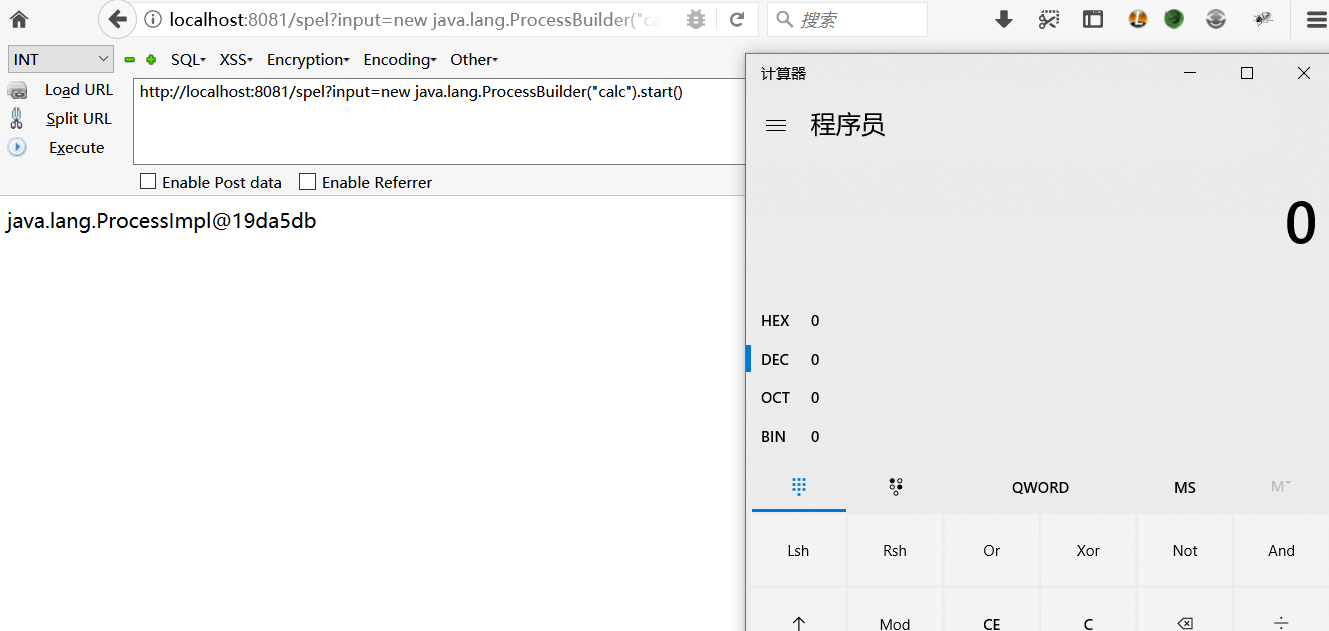Select BIN number base
Image resolution: width=1329 pixels, height=631 pixels.
tap(790, 437)
